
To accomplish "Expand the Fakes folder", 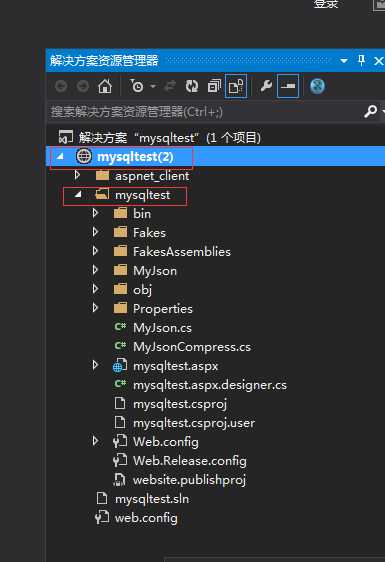I will point(95,232).
